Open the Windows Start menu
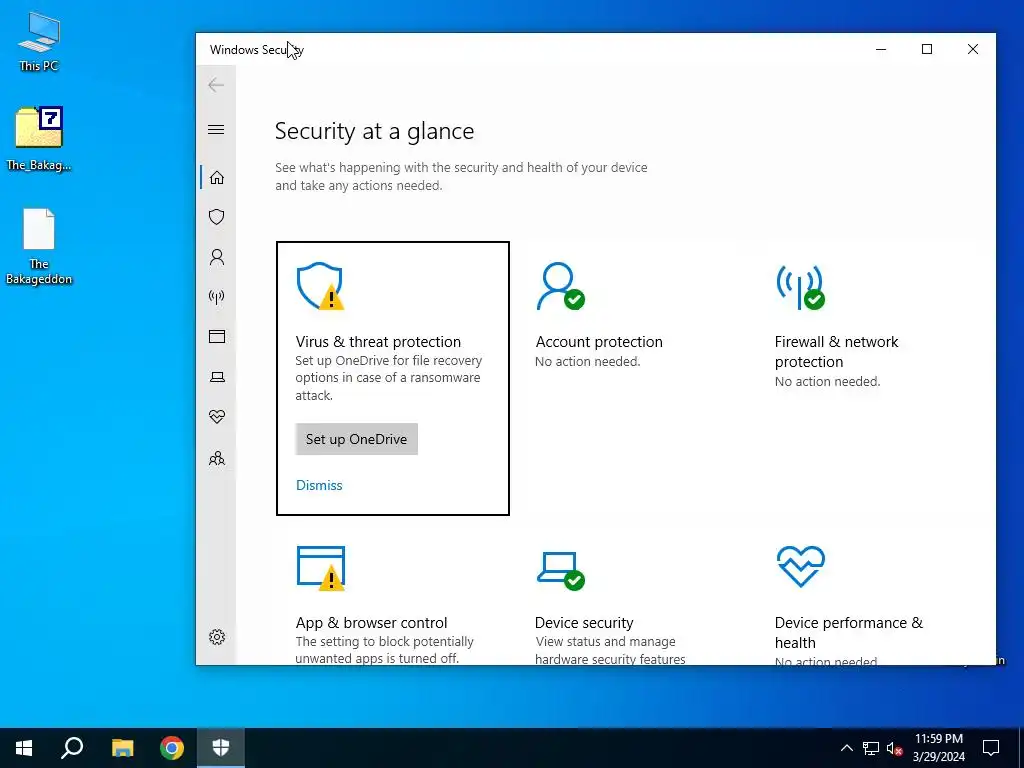 pos(24,748)
